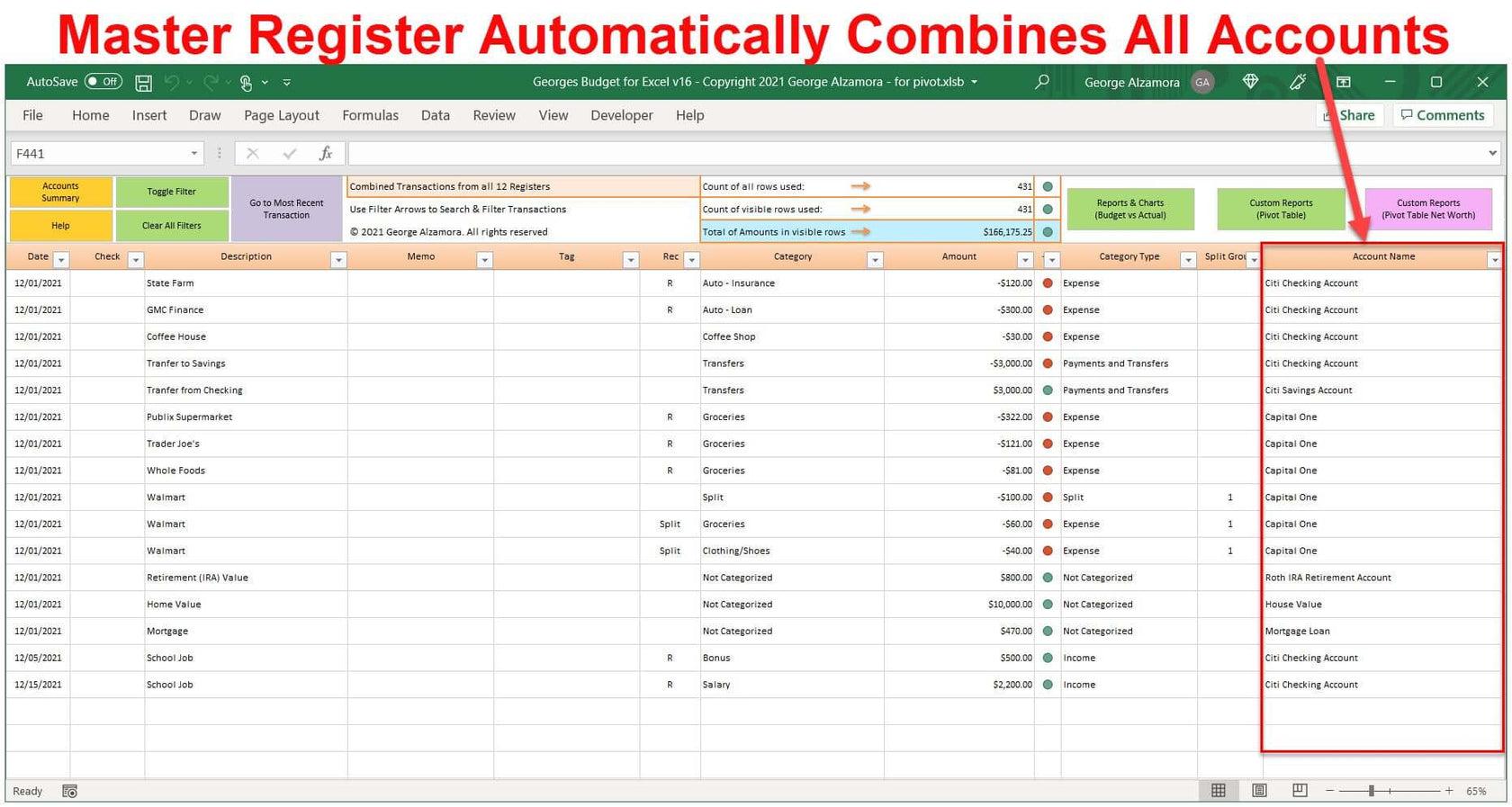Select Normal view grid icon in status bar

pyautogui.click(x=1218, y=791)
